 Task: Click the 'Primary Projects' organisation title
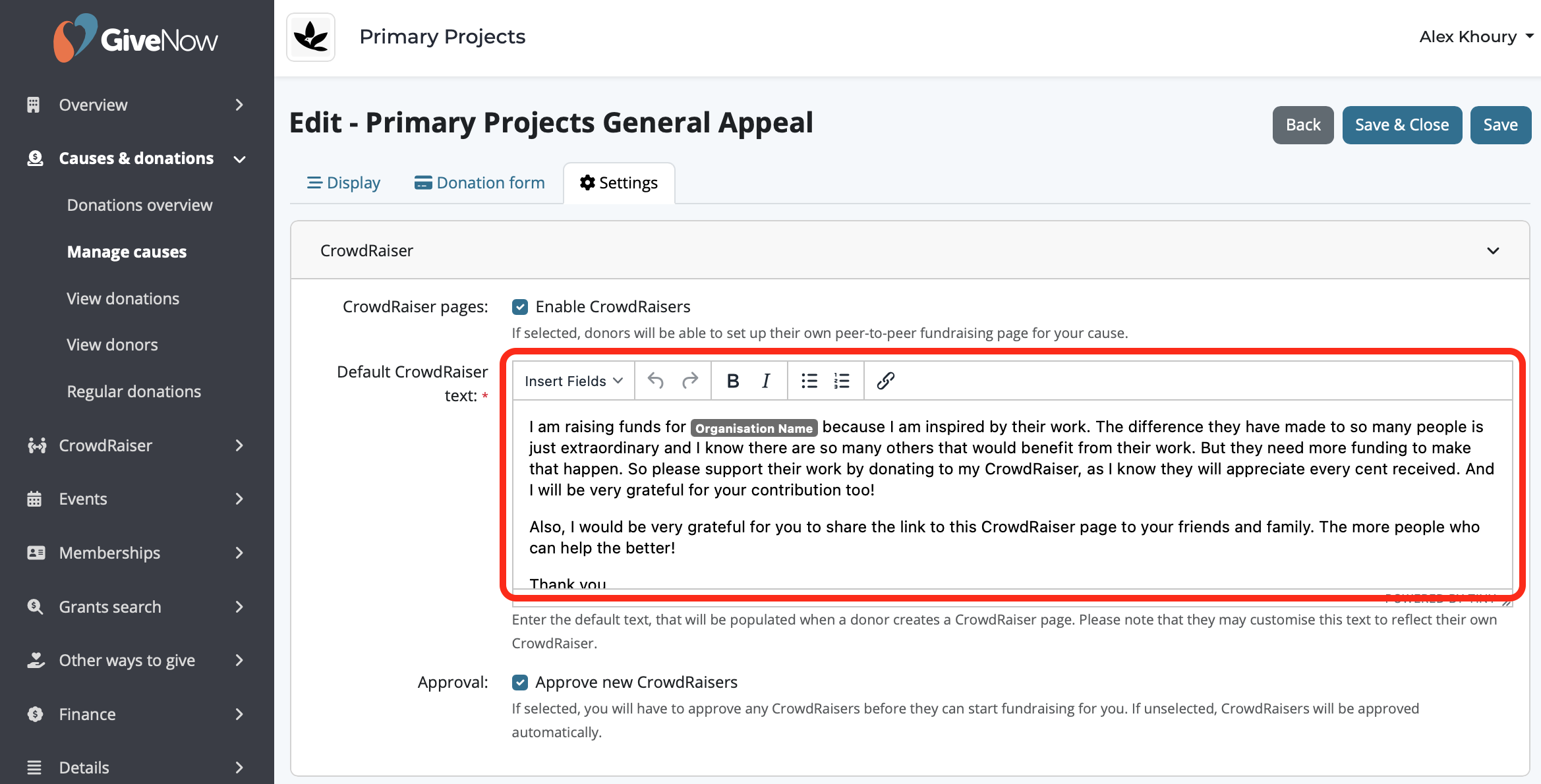coord(442,37)
